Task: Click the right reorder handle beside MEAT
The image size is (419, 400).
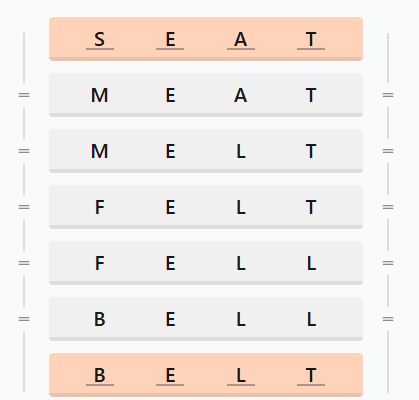Action: 388,95
